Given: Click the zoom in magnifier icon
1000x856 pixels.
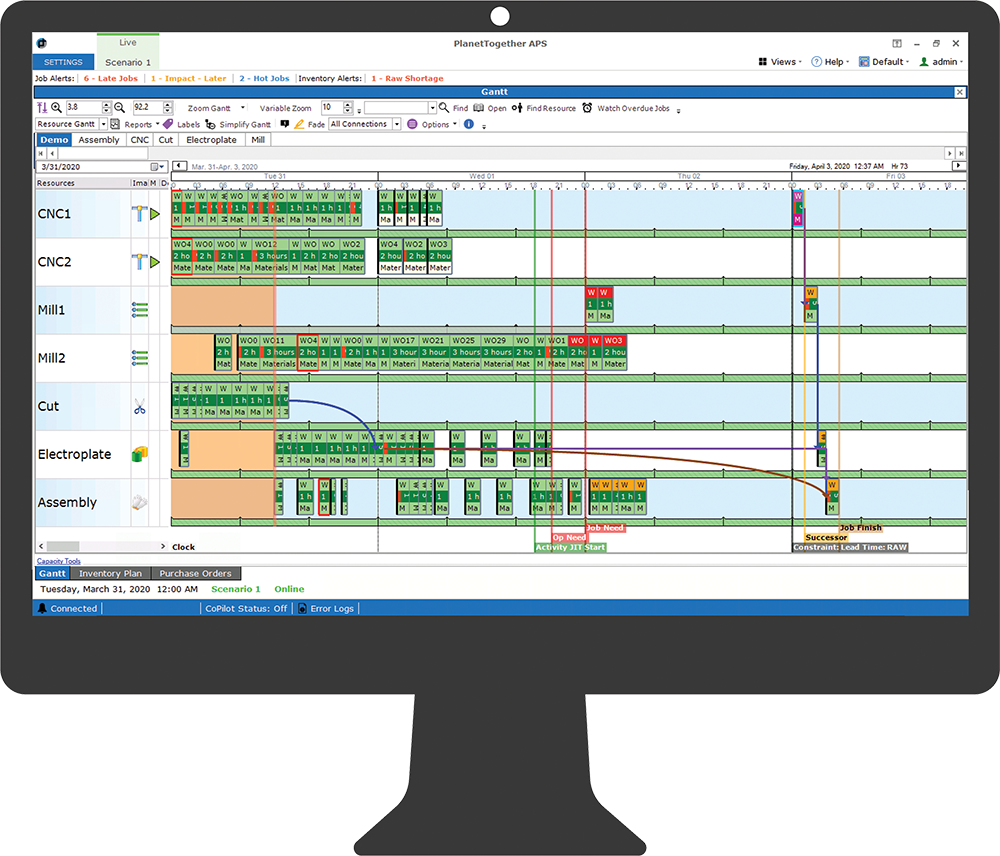Looking at the screenshot, I should [56, 108].
